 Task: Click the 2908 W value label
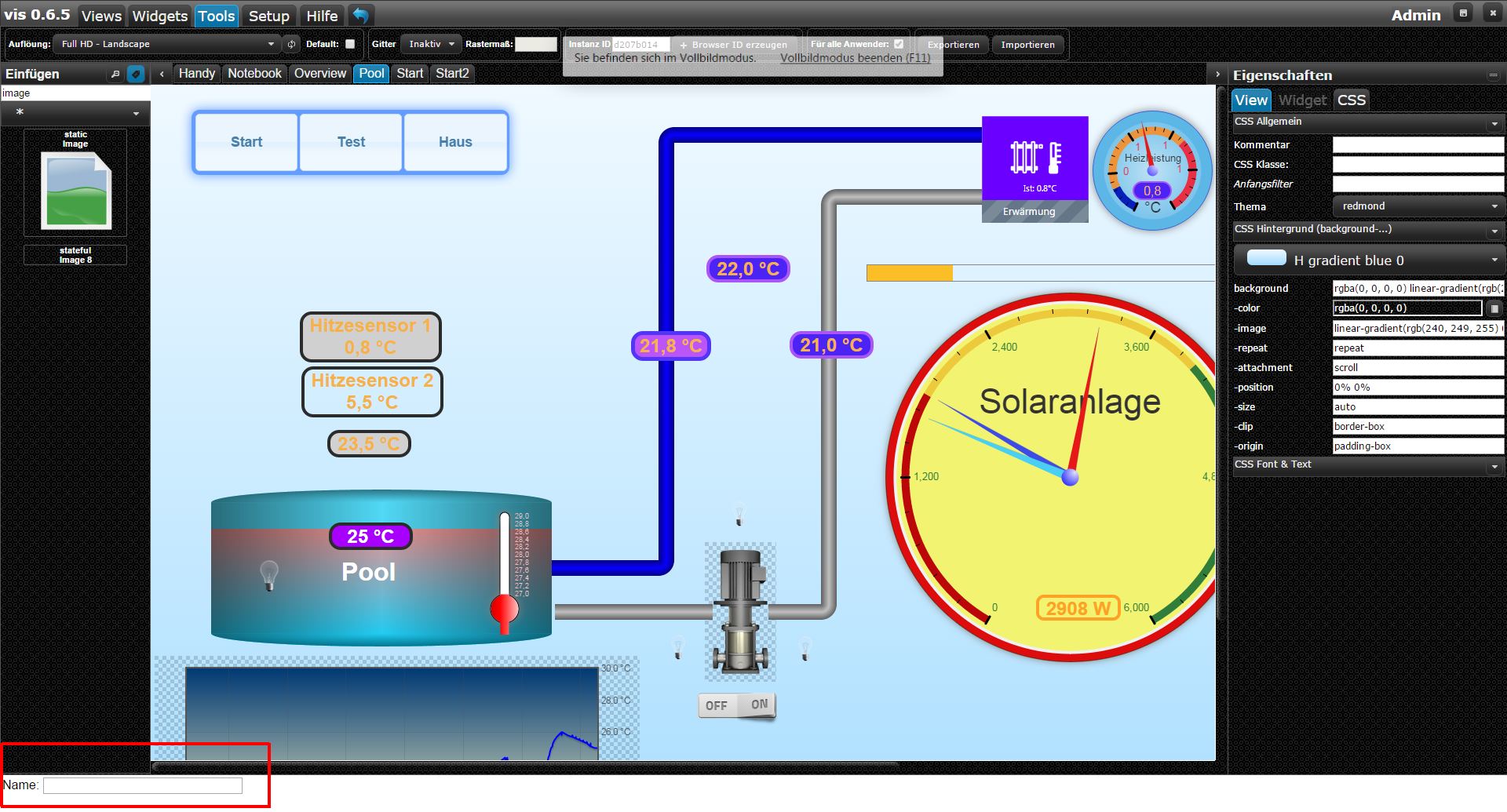tap(1078, 608)
